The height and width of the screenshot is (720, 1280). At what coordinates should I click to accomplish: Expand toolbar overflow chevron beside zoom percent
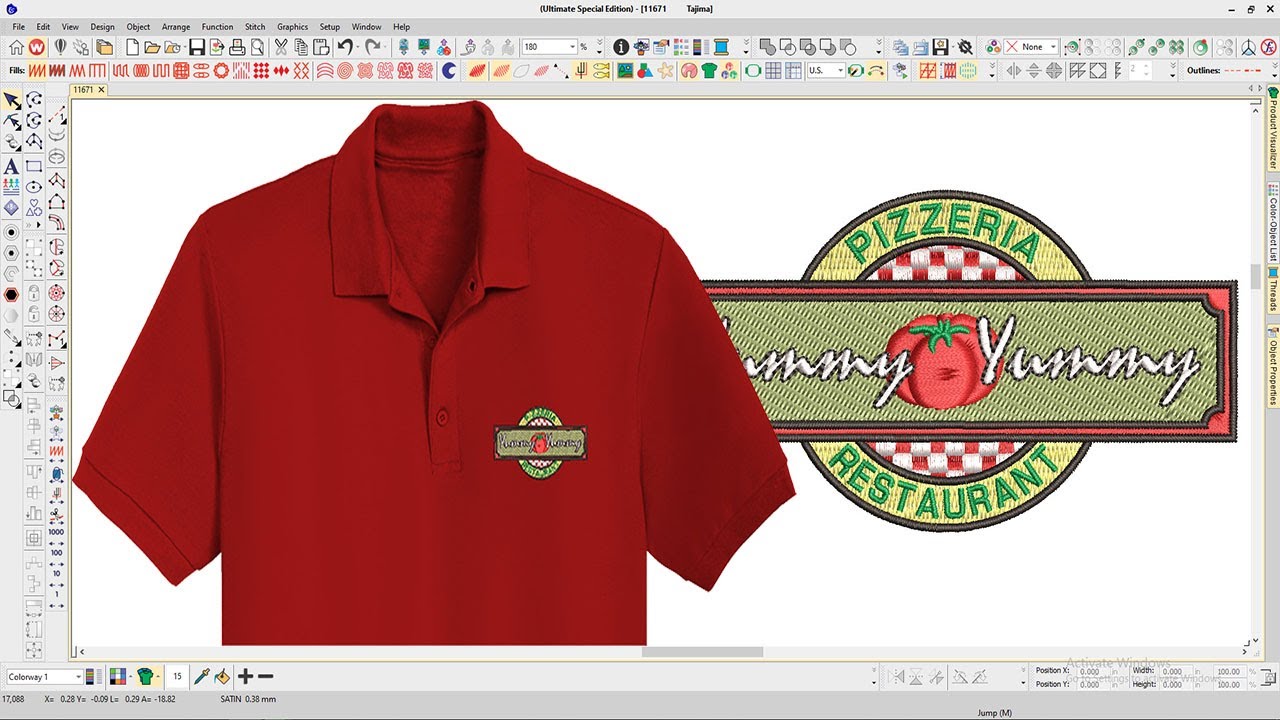[x=599, y=47]
